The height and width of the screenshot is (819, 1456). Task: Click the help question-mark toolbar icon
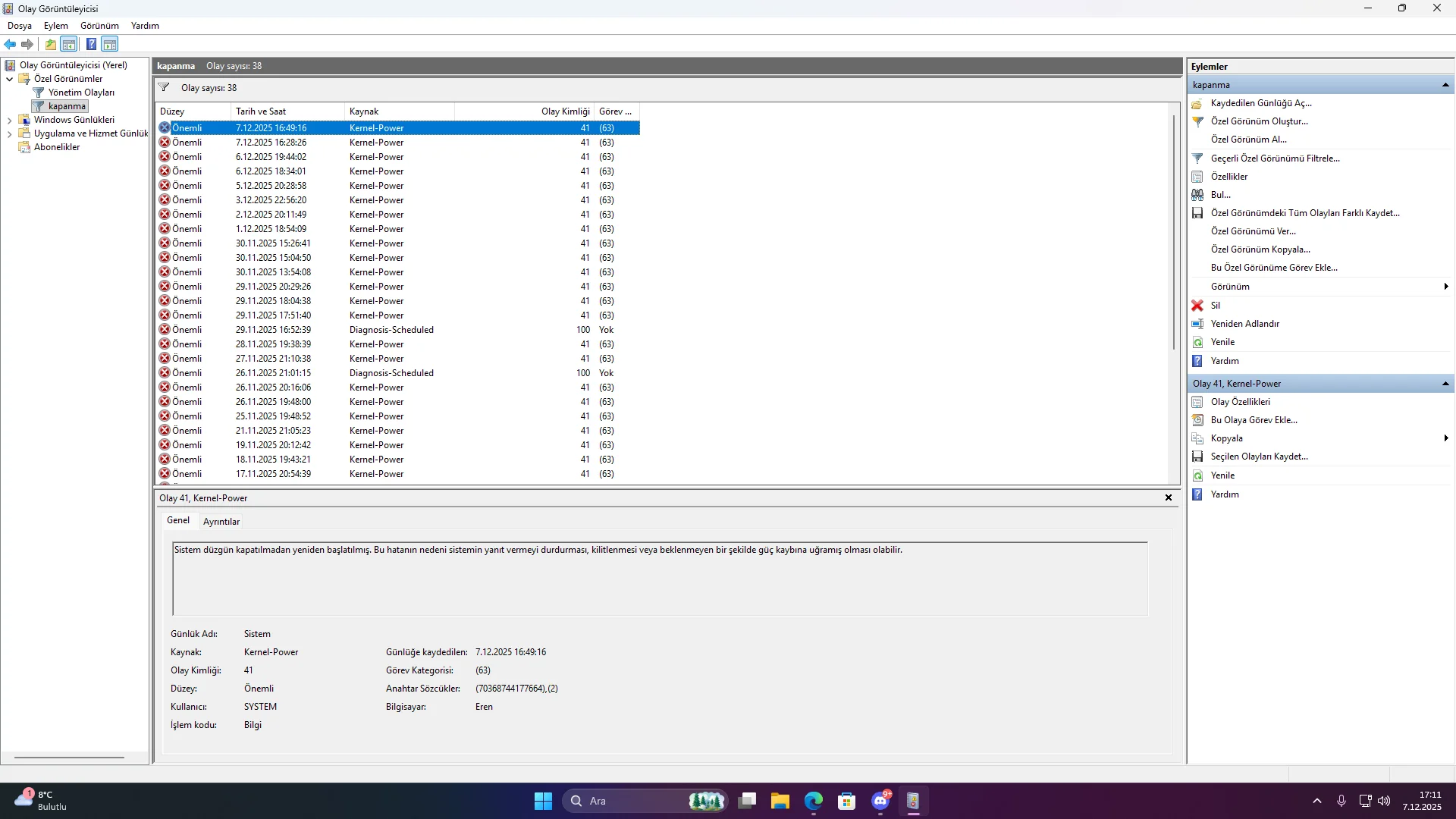tap(91, 44)
